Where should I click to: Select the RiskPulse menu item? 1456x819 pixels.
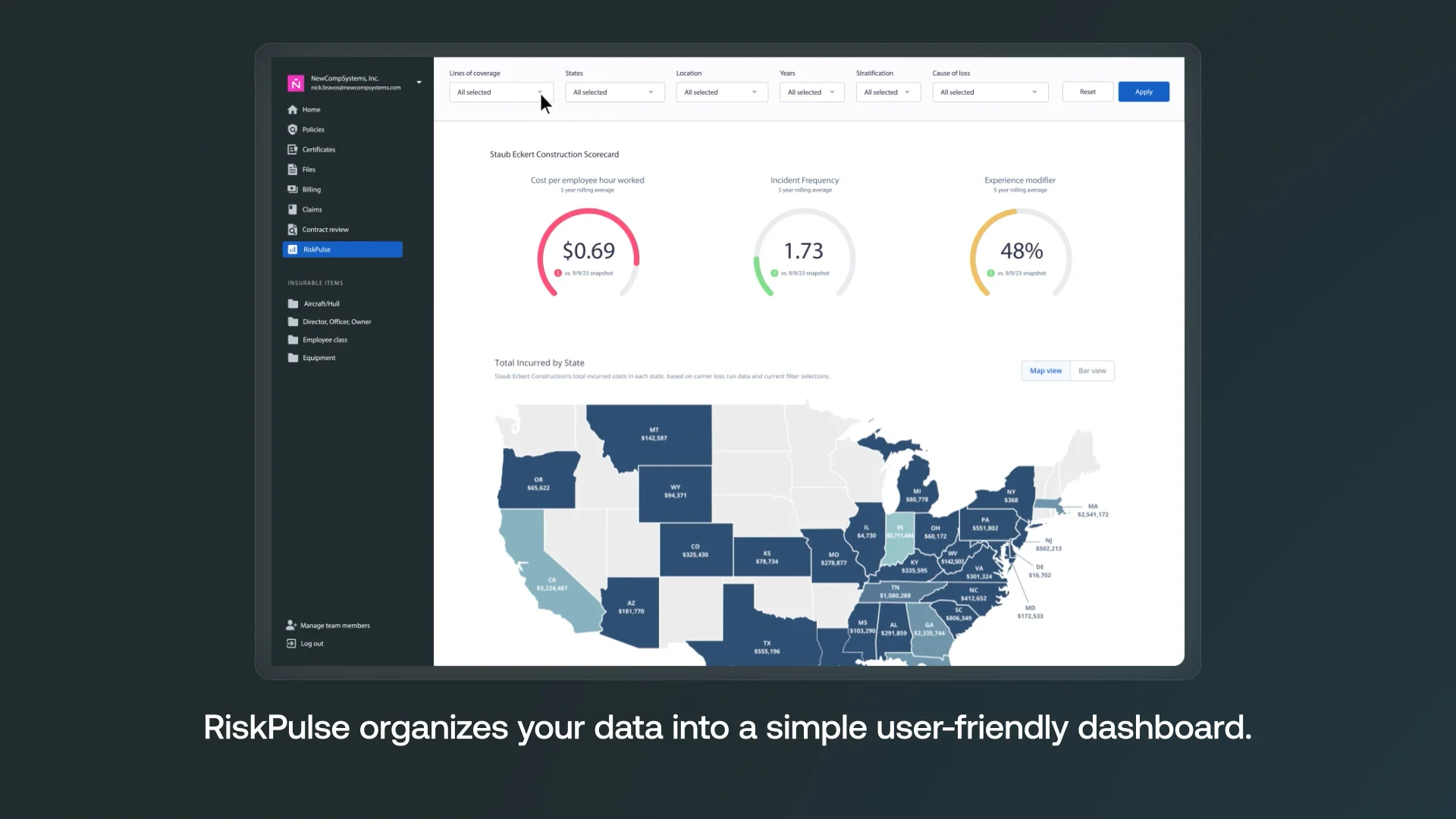point(342,249)
